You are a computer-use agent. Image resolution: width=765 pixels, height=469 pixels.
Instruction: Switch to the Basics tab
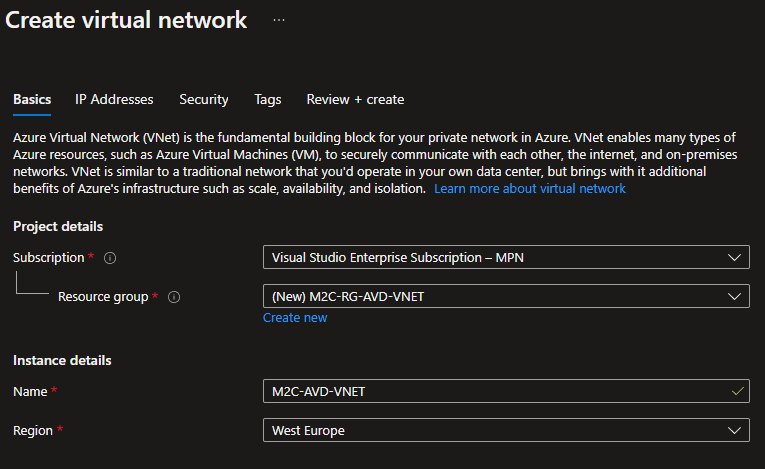click(32, 99)
